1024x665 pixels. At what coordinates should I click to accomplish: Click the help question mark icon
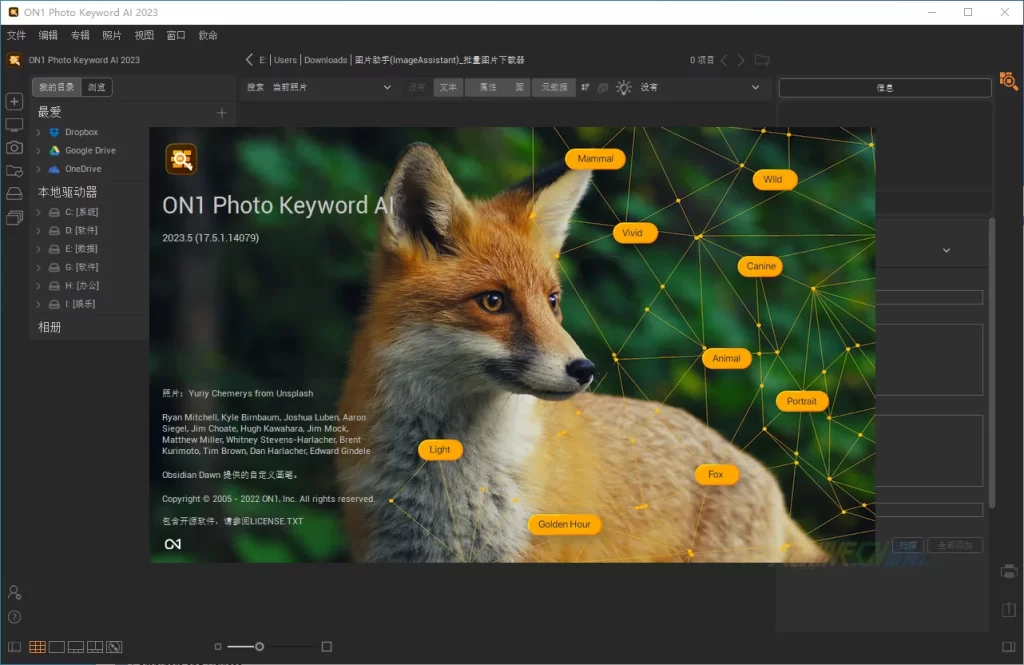[14, 617]
